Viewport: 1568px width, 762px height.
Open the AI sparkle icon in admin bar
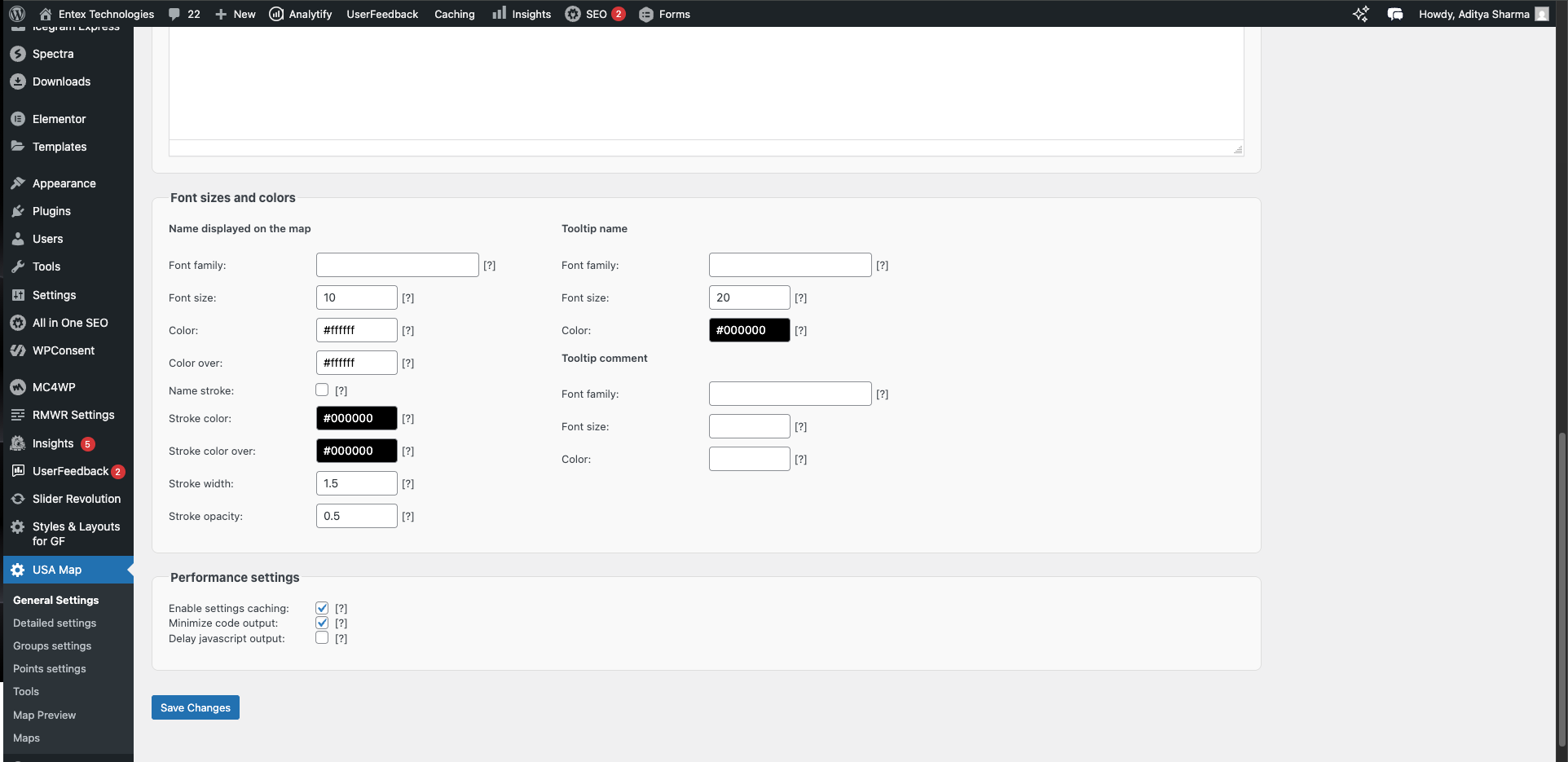coord(1360,14)
